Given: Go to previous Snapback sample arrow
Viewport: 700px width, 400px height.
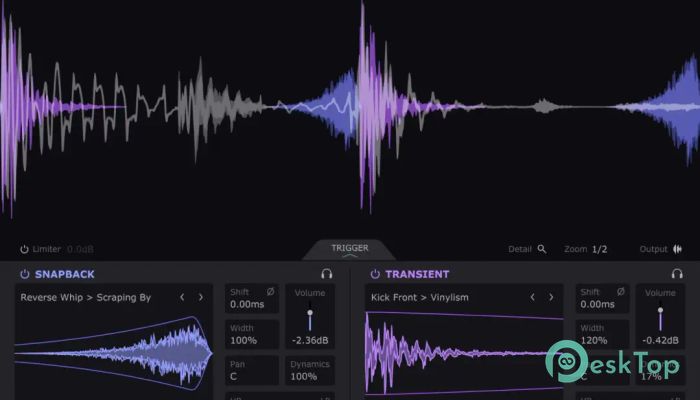Looking at the screenshot, I should point(182,297).
